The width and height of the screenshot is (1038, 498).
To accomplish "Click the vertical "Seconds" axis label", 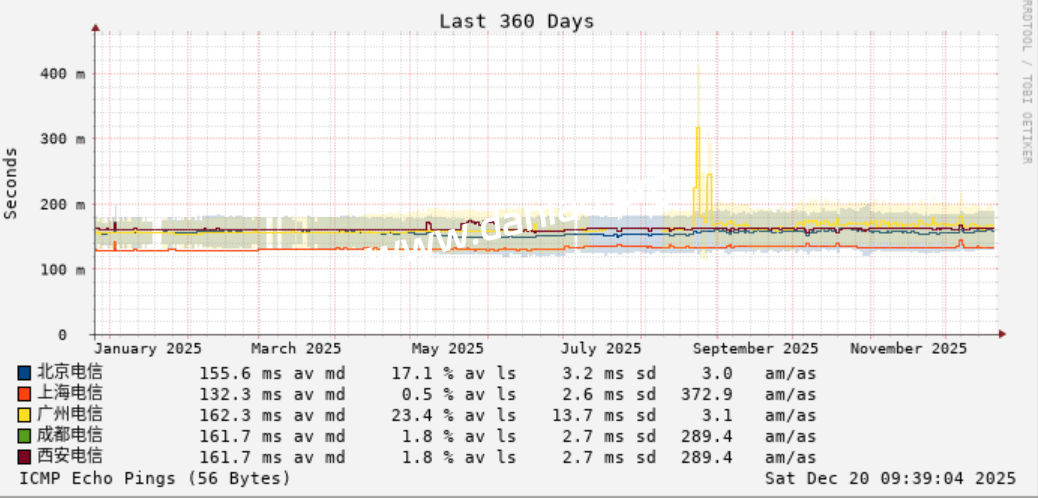I will pyautogui.click(x=11, y=182).
